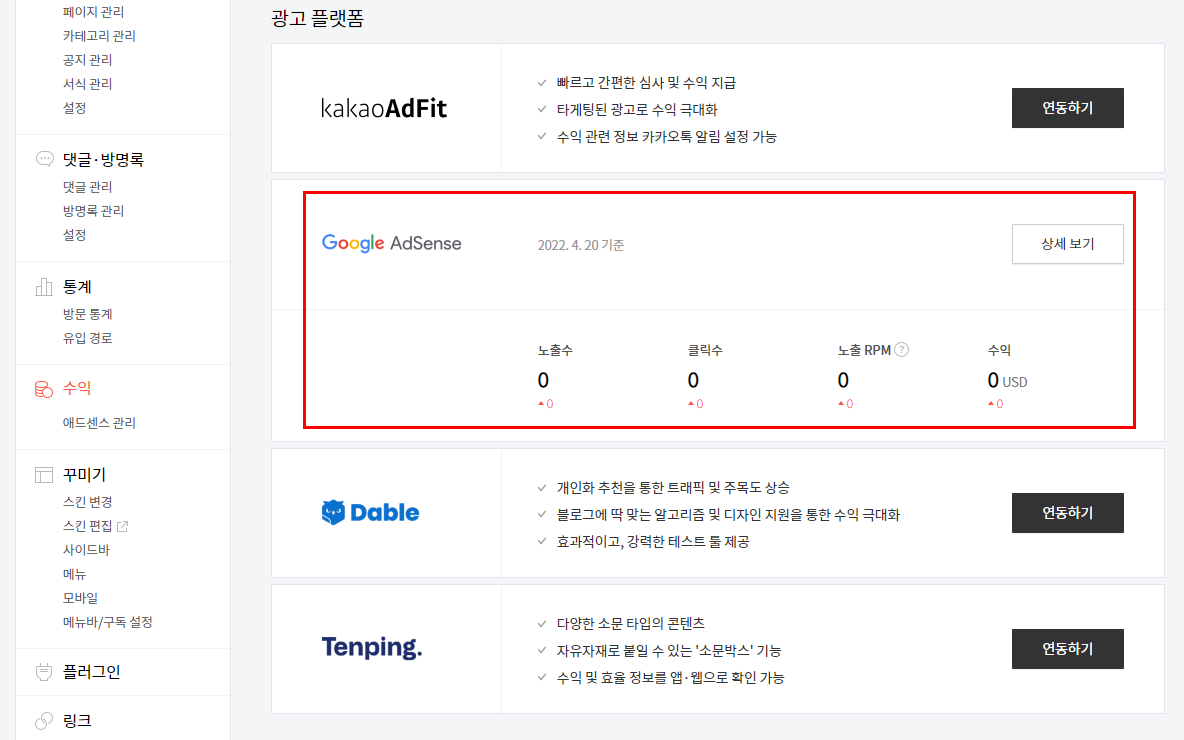Image resolution: width=1184 pixels, height=740 pixels.
Task: Click the help icon next to 노출 RPM
Action: pyautogui.click(x=902, y=350)
